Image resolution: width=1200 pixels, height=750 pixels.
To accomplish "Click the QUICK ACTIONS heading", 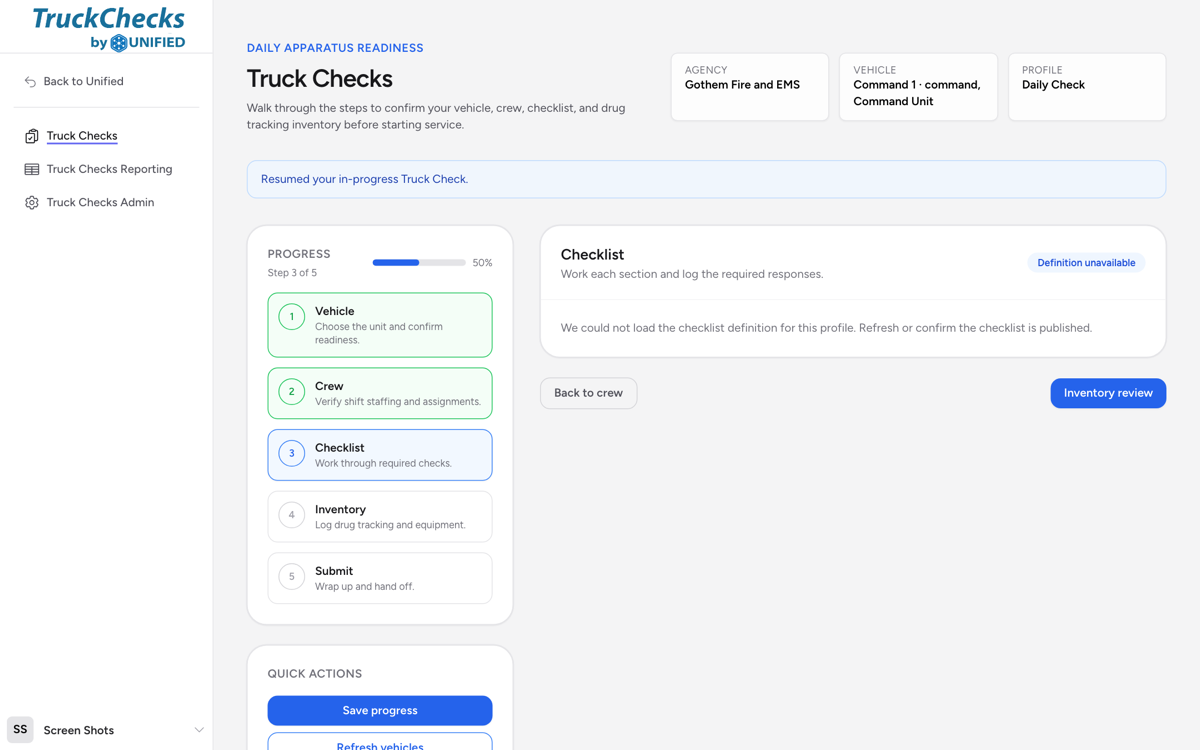I will (x=315, y=674).
